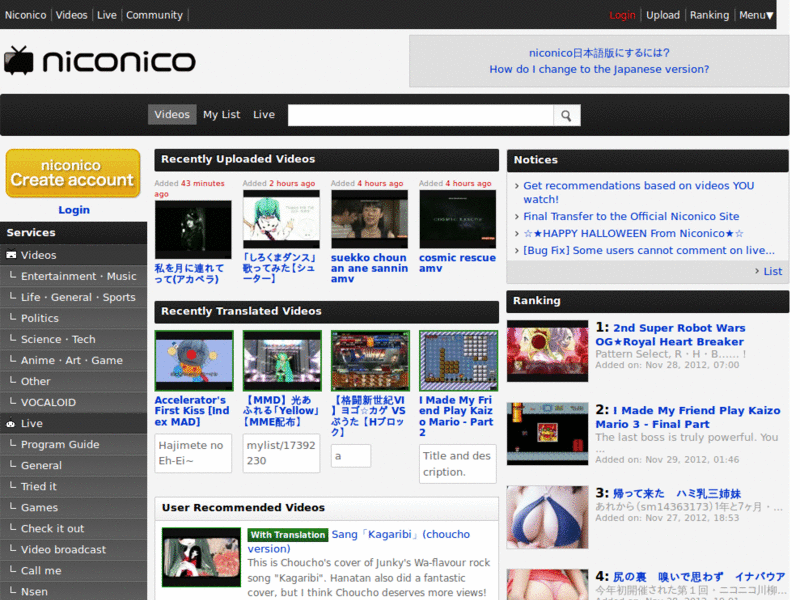Screen dimensions: 800x600
Task: Open the Kagaribi recommended video thumbnail
Action: pyautogui.click(x=202, y=557)
